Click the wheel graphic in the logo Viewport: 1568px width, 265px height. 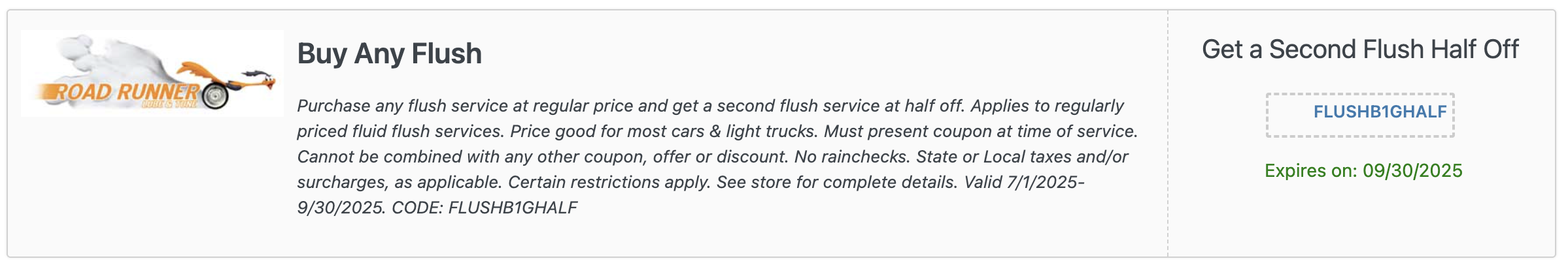pos(215,96)
